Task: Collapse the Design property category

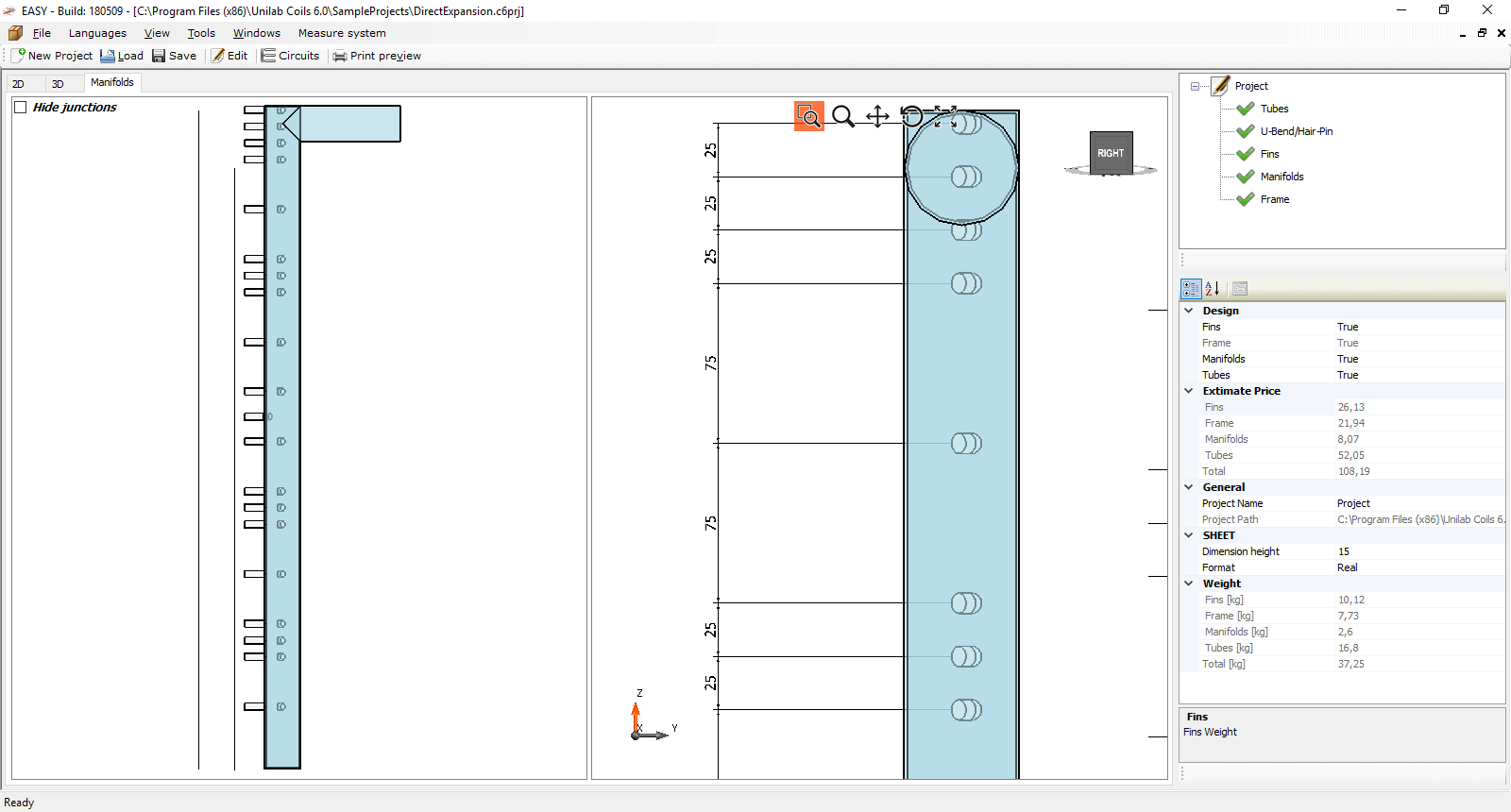Action: pyautogui.click(x=1189, y=311)
